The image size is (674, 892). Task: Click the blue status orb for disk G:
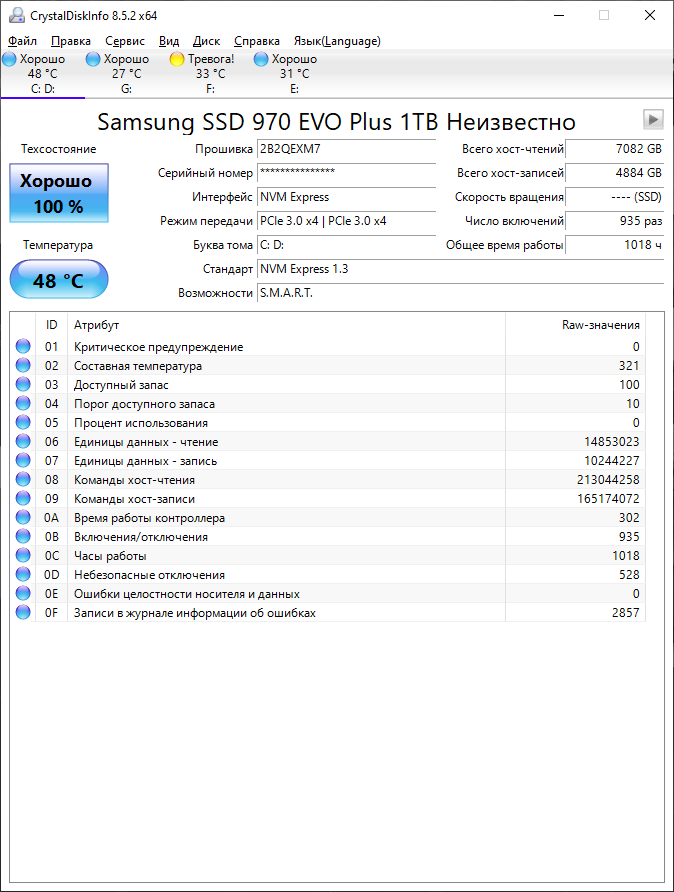coord(93,59)
